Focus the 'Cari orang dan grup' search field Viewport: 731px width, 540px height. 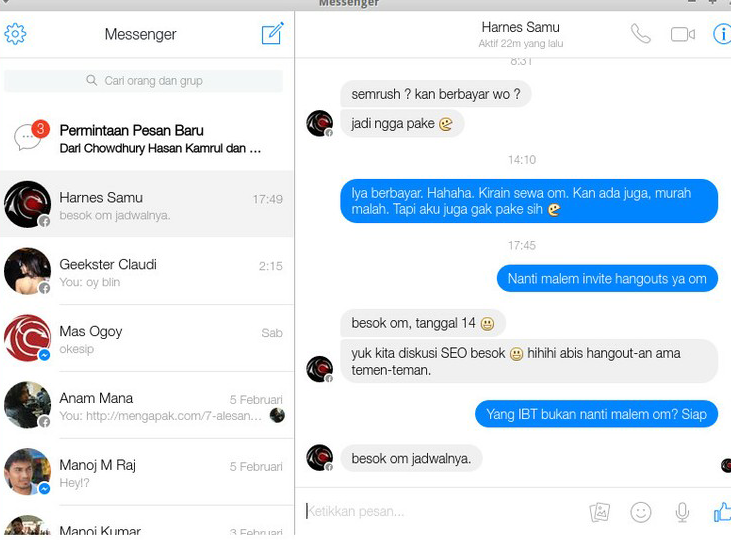pyautogui.click(x=144, y=81)
